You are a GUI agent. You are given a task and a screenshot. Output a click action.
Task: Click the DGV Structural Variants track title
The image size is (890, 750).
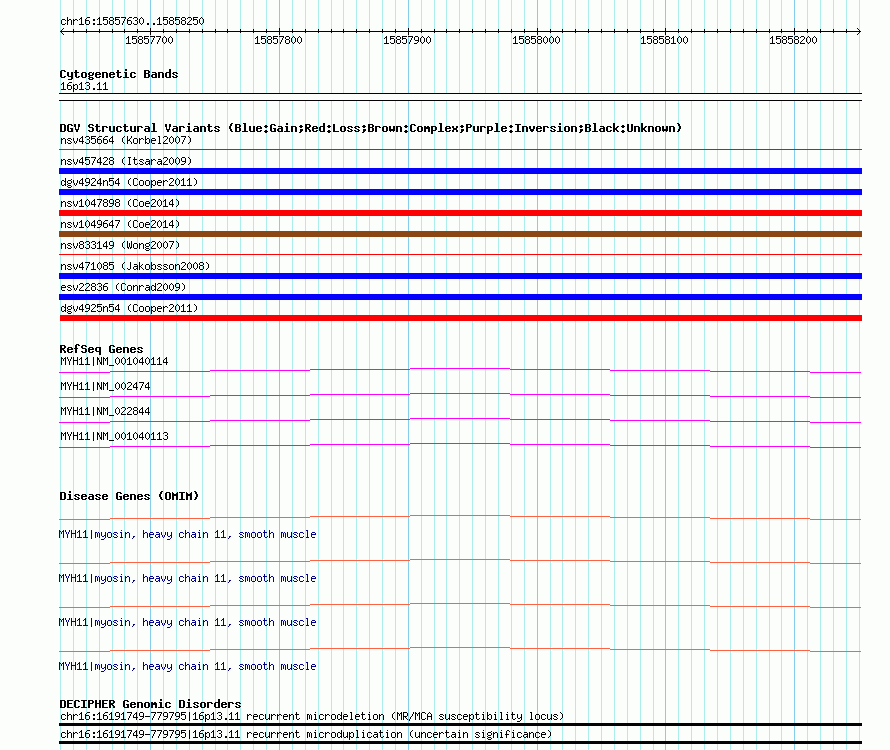pos(371,128)
